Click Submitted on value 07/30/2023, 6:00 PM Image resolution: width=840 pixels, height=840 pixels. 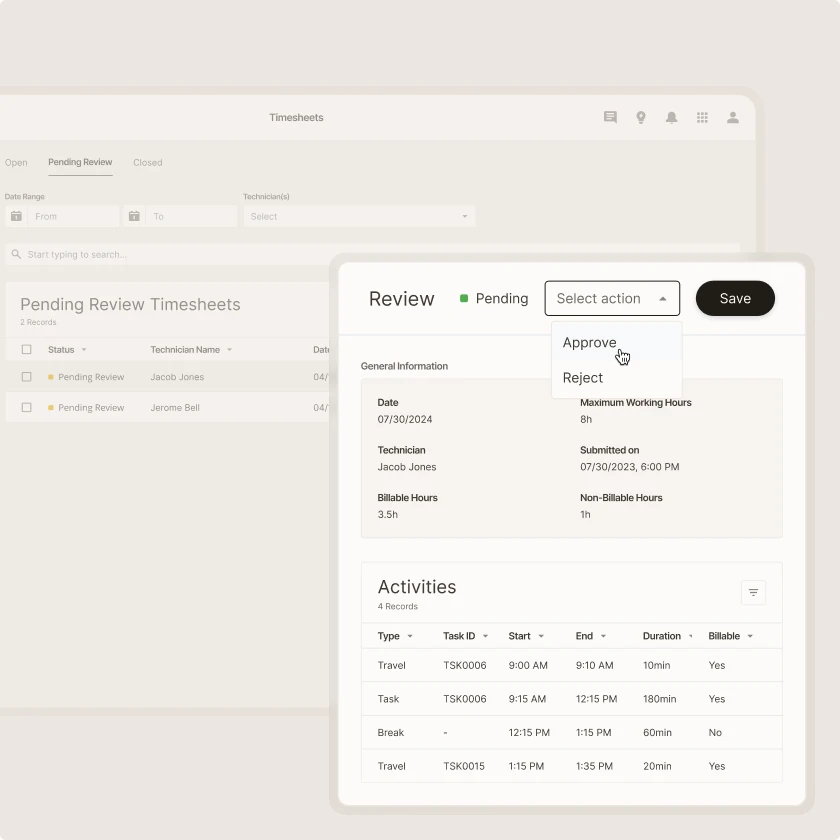629,467
